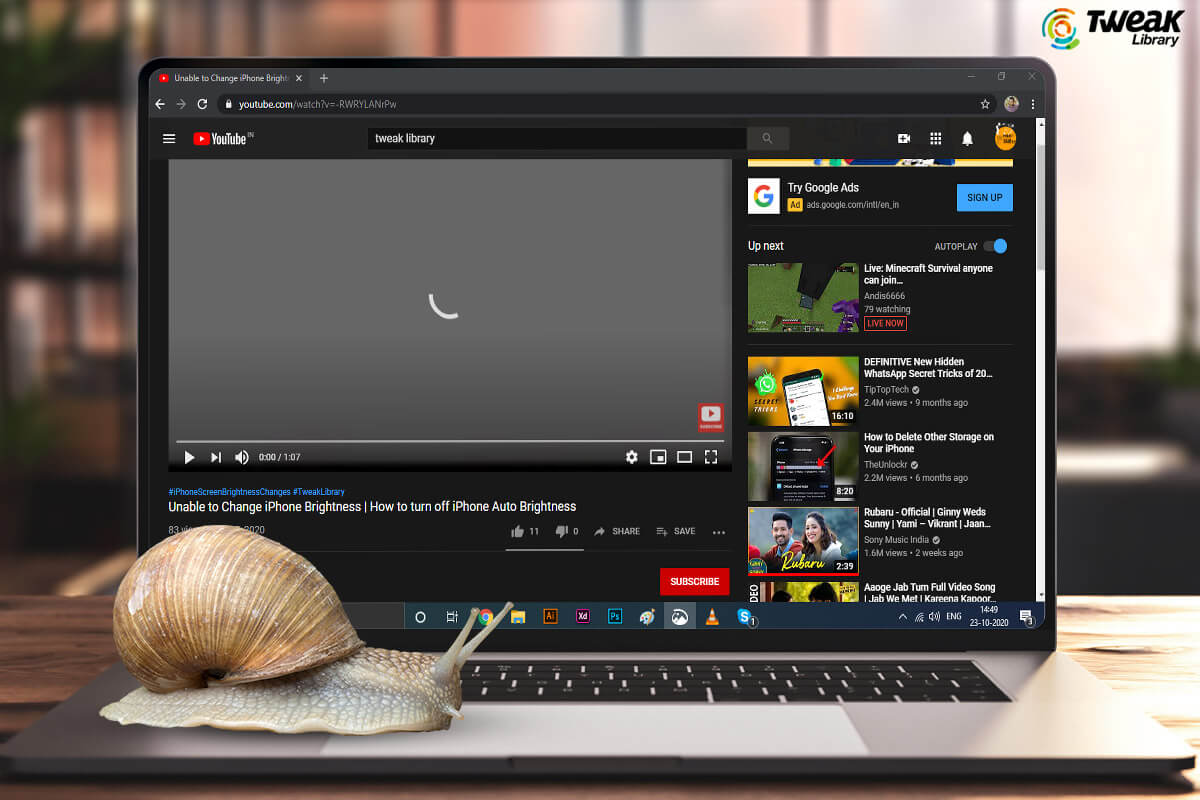Skip to the next video
The width and height of the screenshot is (1200, 800).
pyautogui.click(x=216, y=457)
